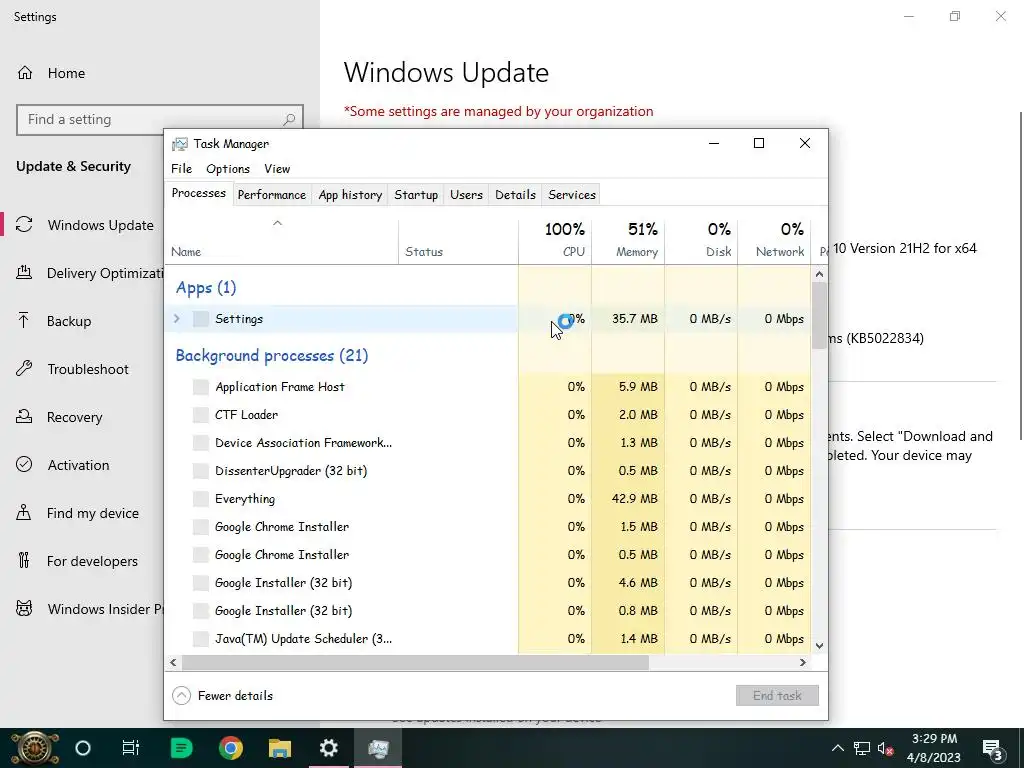Click 42.9 MB memory value for Everything
The height and width of the screenshot is (768, 1024).
tap(634, 499)
